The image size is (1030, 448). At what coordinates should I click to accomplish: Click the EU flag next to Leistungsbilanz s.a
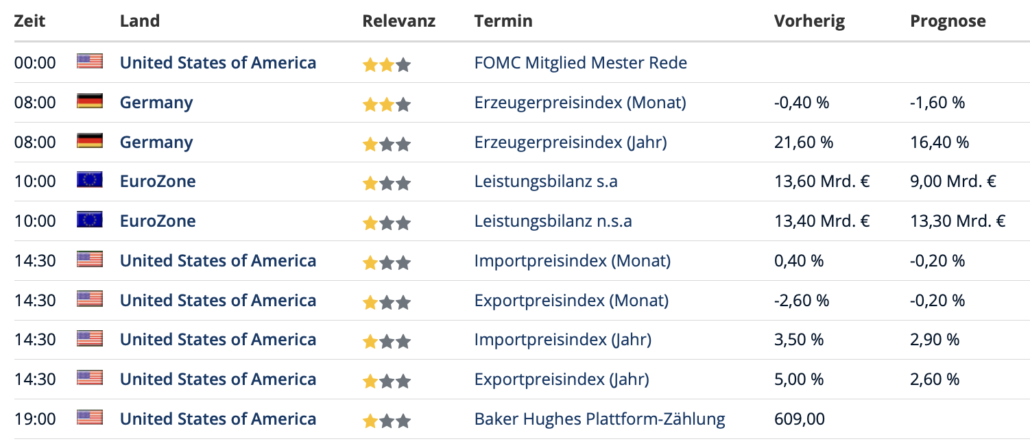(x=89, y=180)
